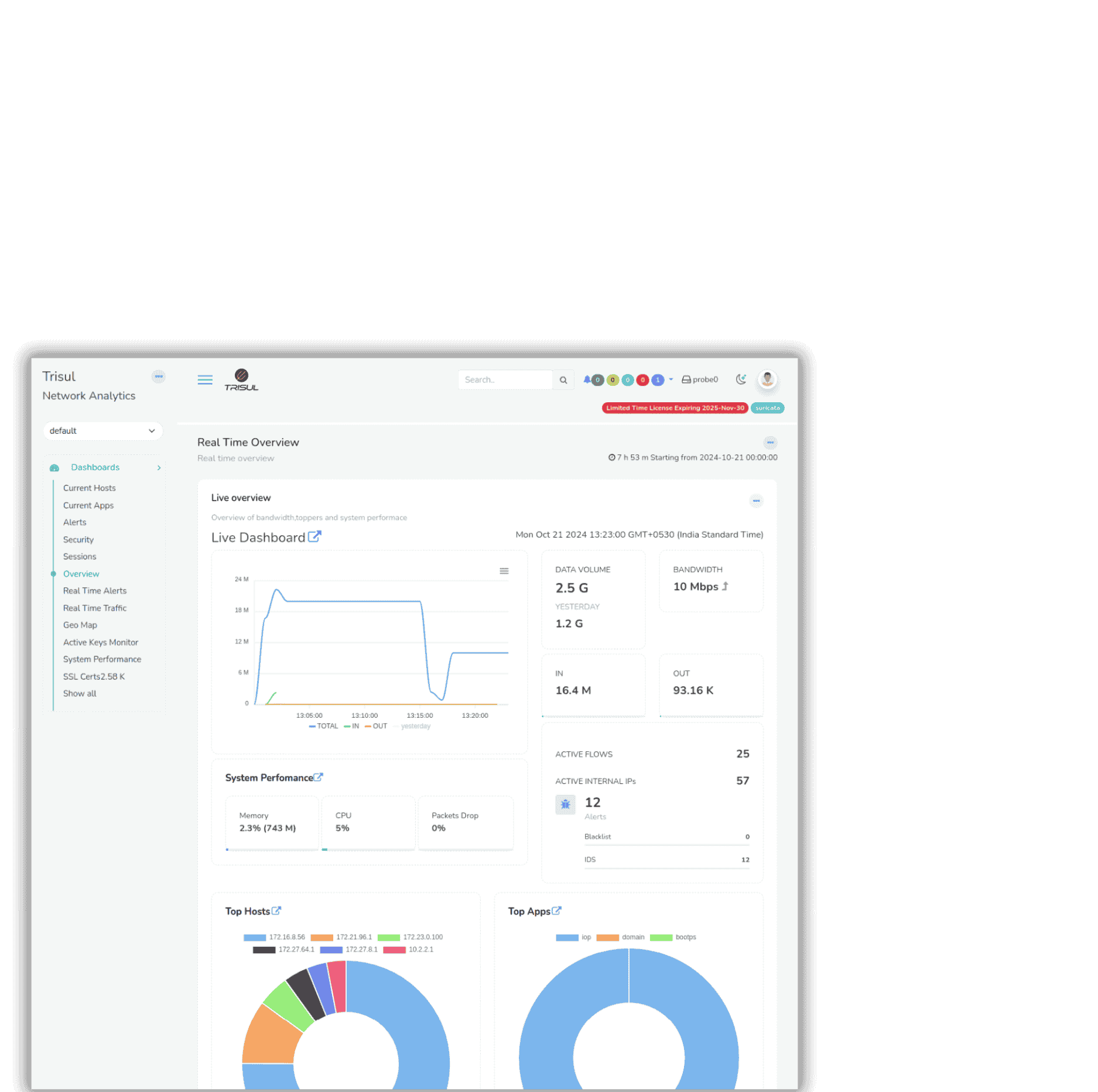This screenshot has width=1098, height=1092.
Task: Open the Real Time Overview options icon
Action: tap(770, 443)
